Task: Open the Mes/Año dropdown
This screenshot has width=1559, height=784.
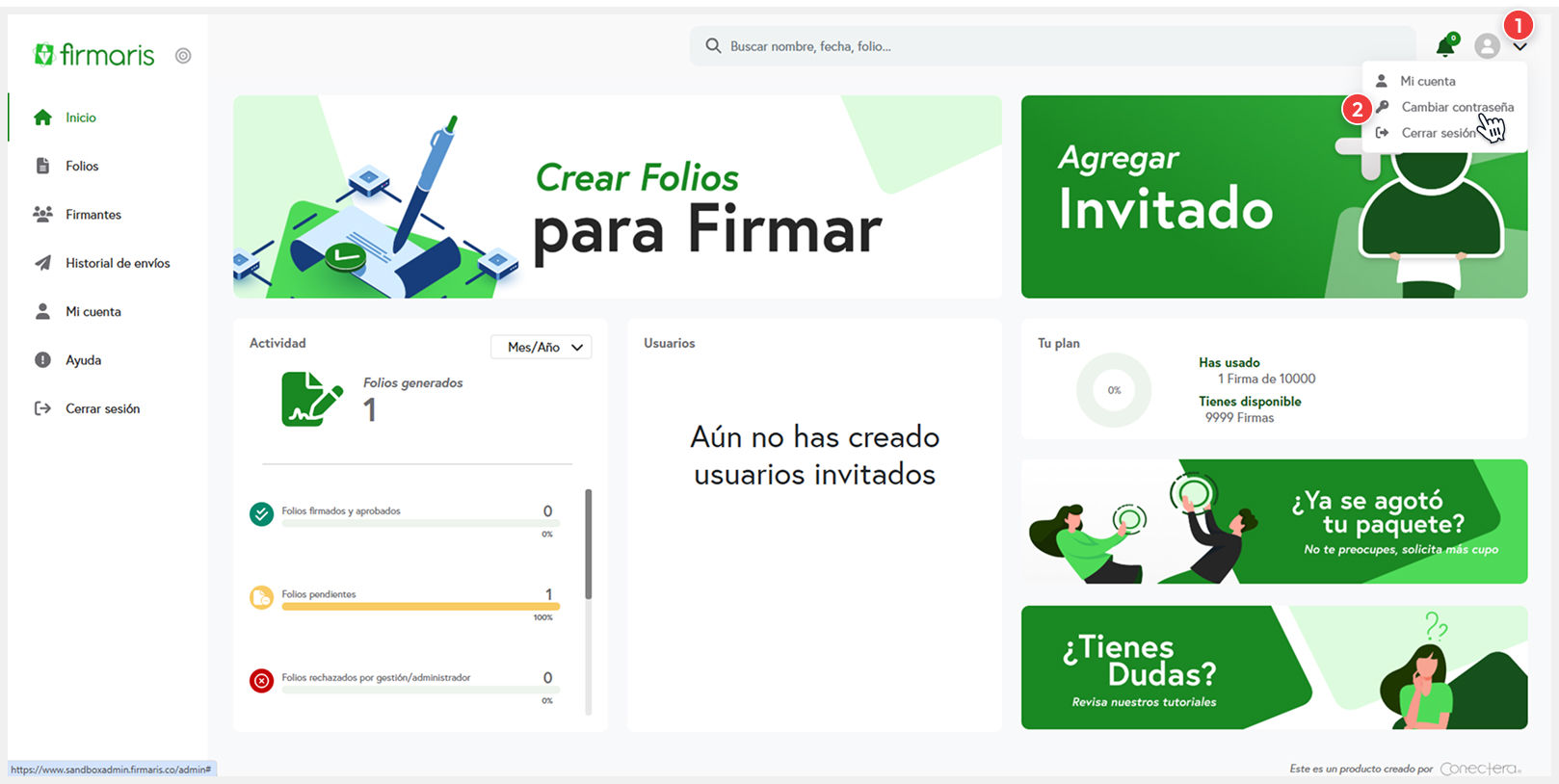Action: [541, 347]
